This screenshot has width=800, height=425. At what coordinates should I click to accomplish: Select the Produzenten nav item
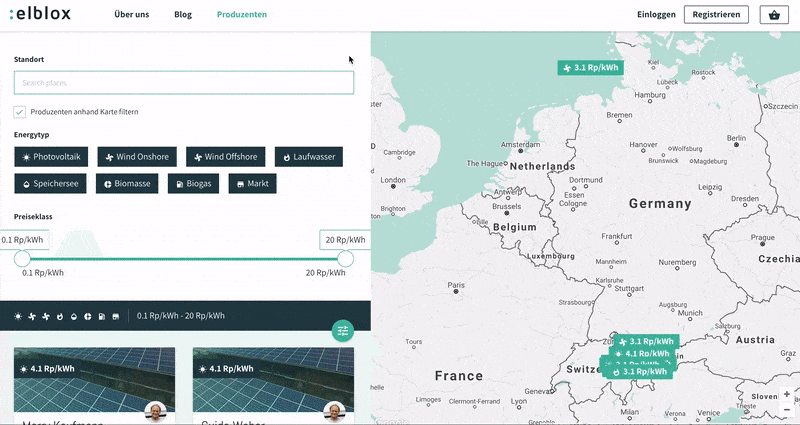coord(242,14)
